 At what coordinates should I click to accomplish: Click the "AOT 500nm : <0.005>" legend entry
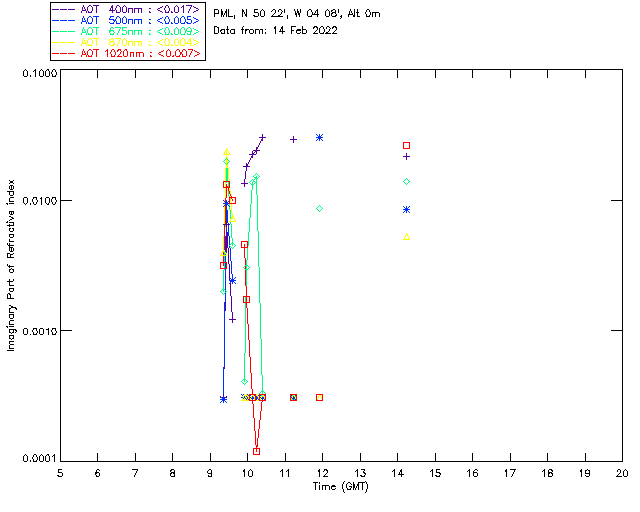(x=126, y=20)
